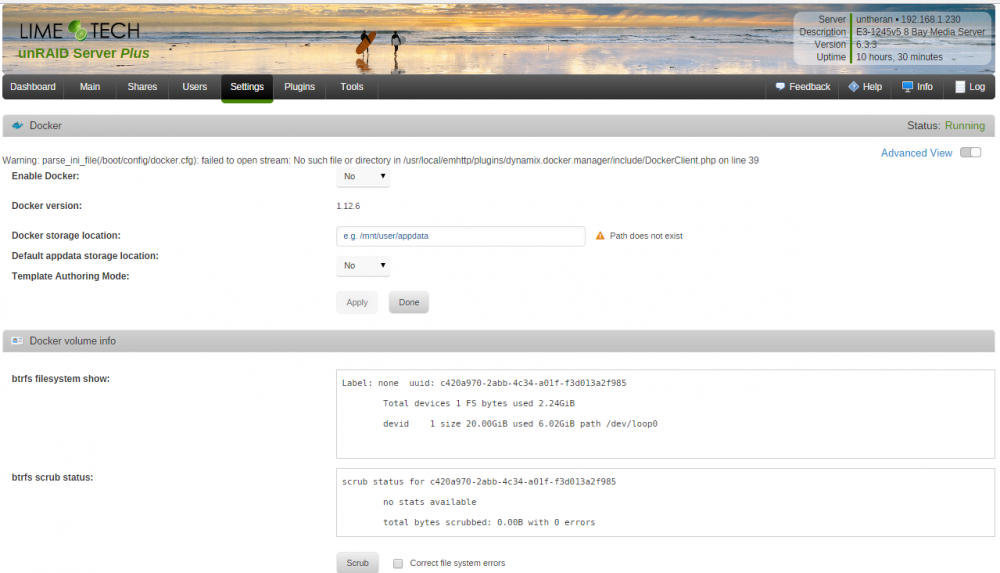The image size is (1000, 573).
Task: Open the Template Authoring Mode dropdown
Action: point(363,266)
